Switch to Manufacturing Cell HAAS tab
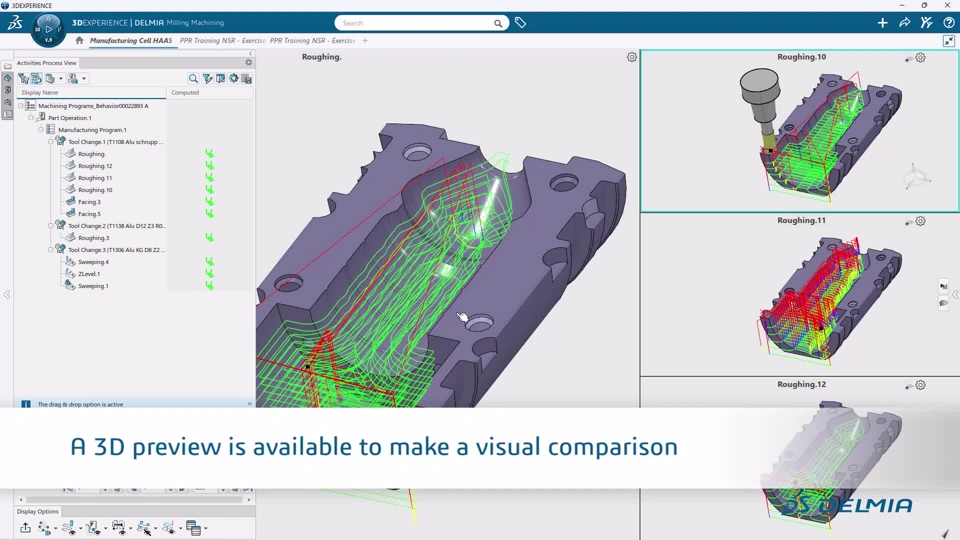 [131, 40]
